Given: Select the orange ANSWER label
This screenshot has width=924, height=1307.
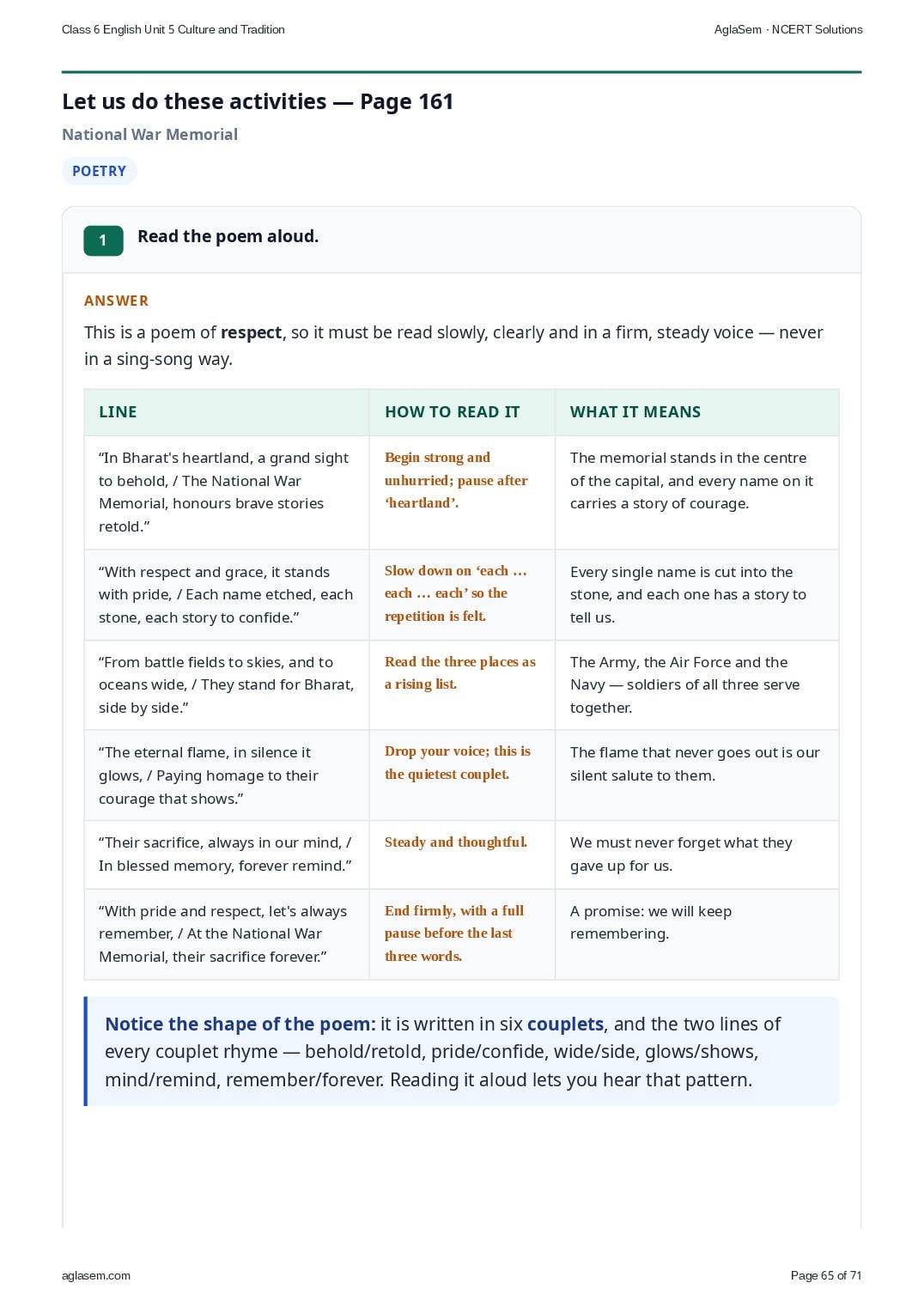Looking at the screenshot, I should (116, 301).
